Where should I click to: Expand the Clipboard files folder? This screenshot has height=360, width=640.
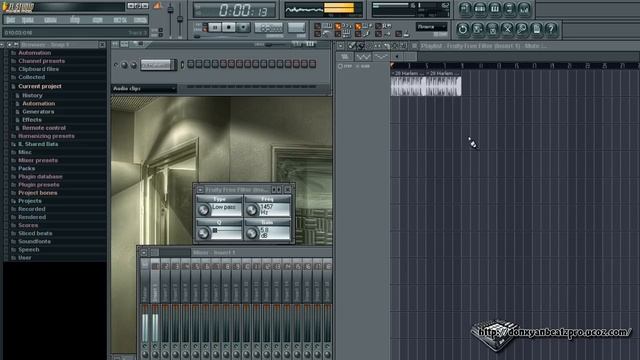(38, 69)
